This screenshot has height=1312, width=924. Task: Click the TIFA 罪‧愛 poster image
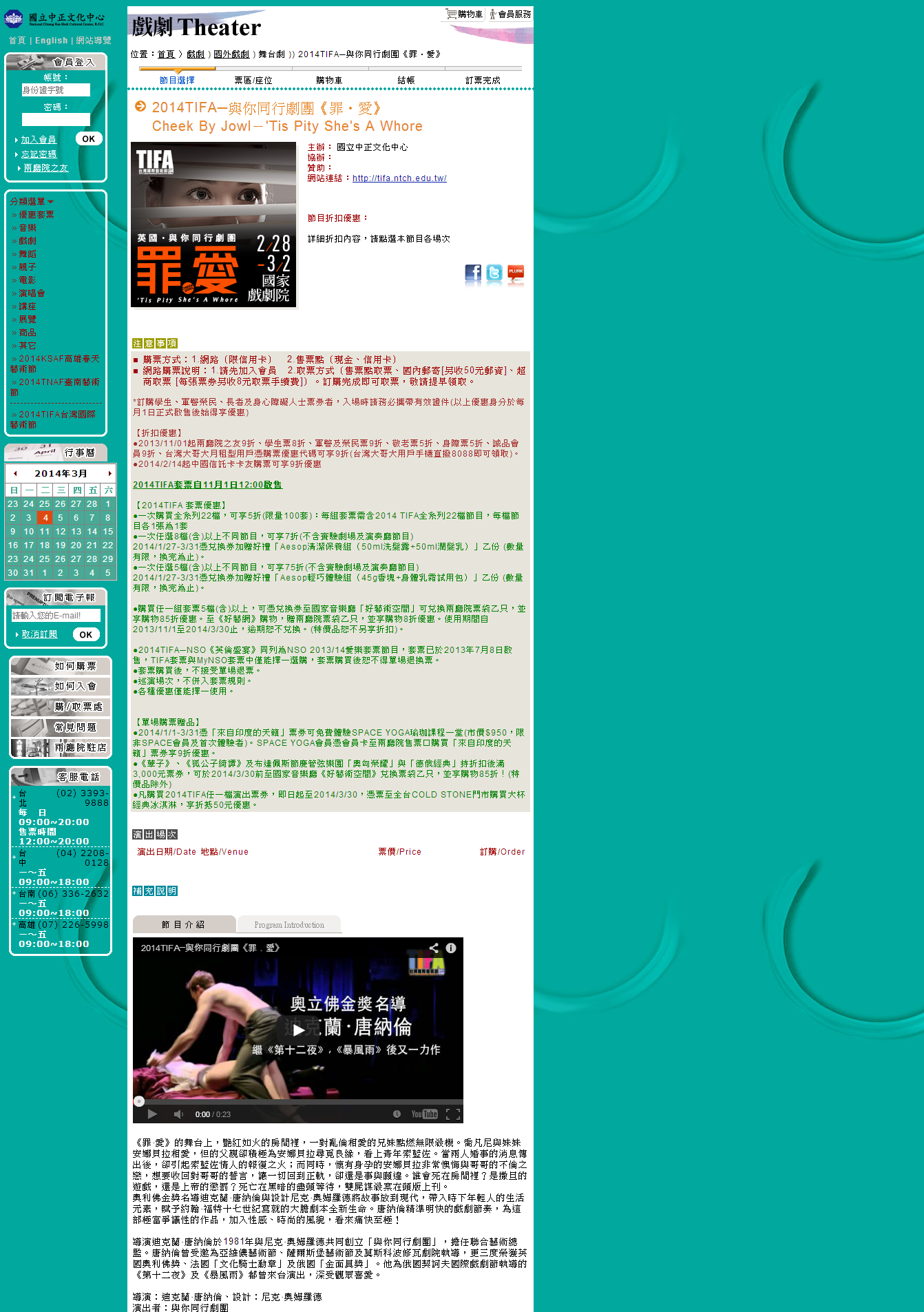[x=213, y=225]
